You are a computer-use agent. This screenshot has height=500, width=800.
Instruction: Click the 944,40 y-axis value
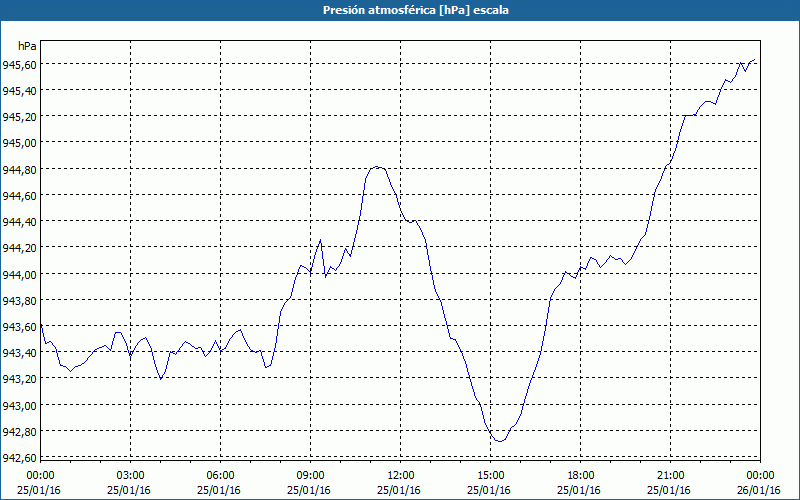pos(19,222)
